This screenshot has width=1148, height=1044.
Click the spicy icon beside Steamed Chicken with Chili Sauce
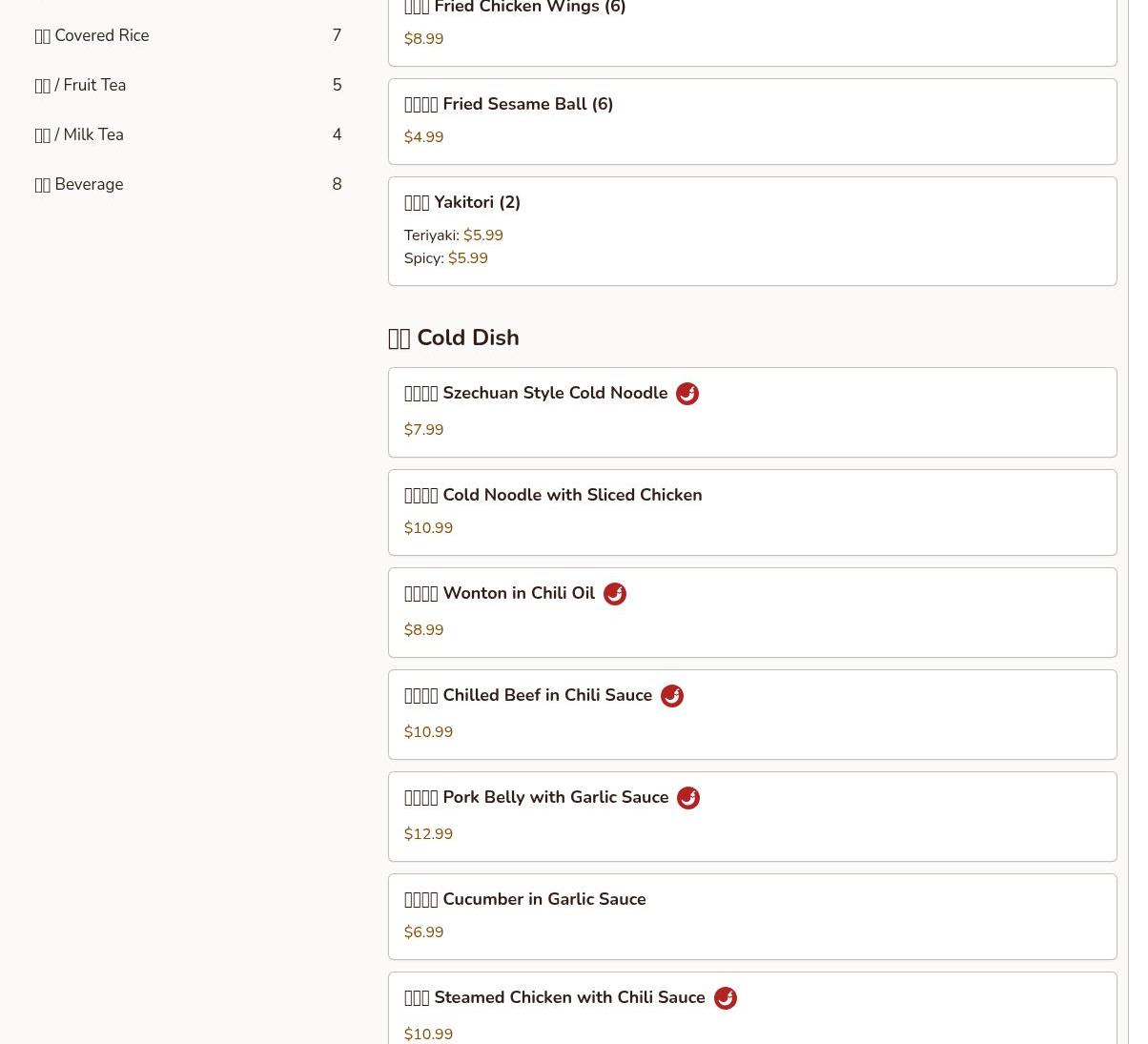pyautogui.click(x=725, y=998)
